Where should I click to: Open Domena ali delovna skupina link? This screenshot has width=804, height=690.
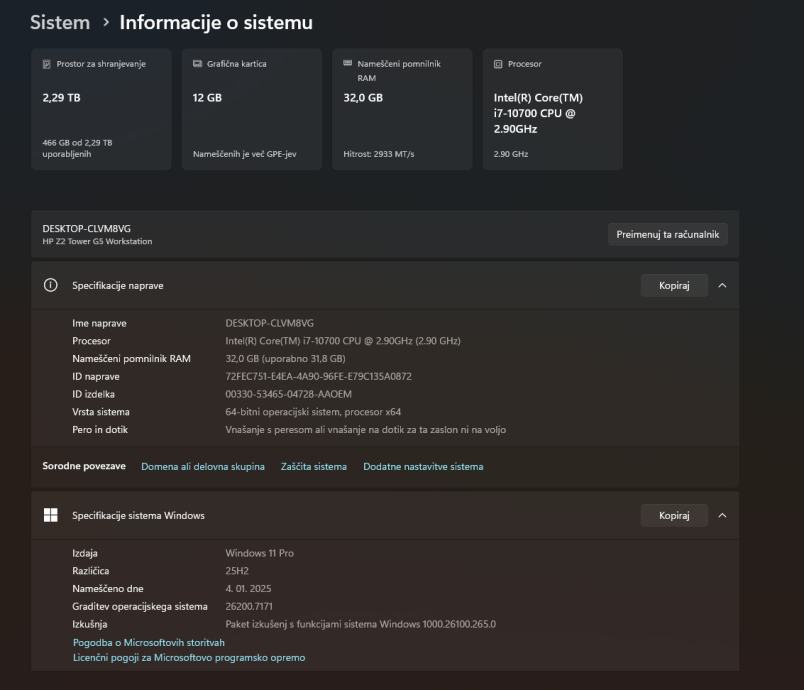(203, 467)
